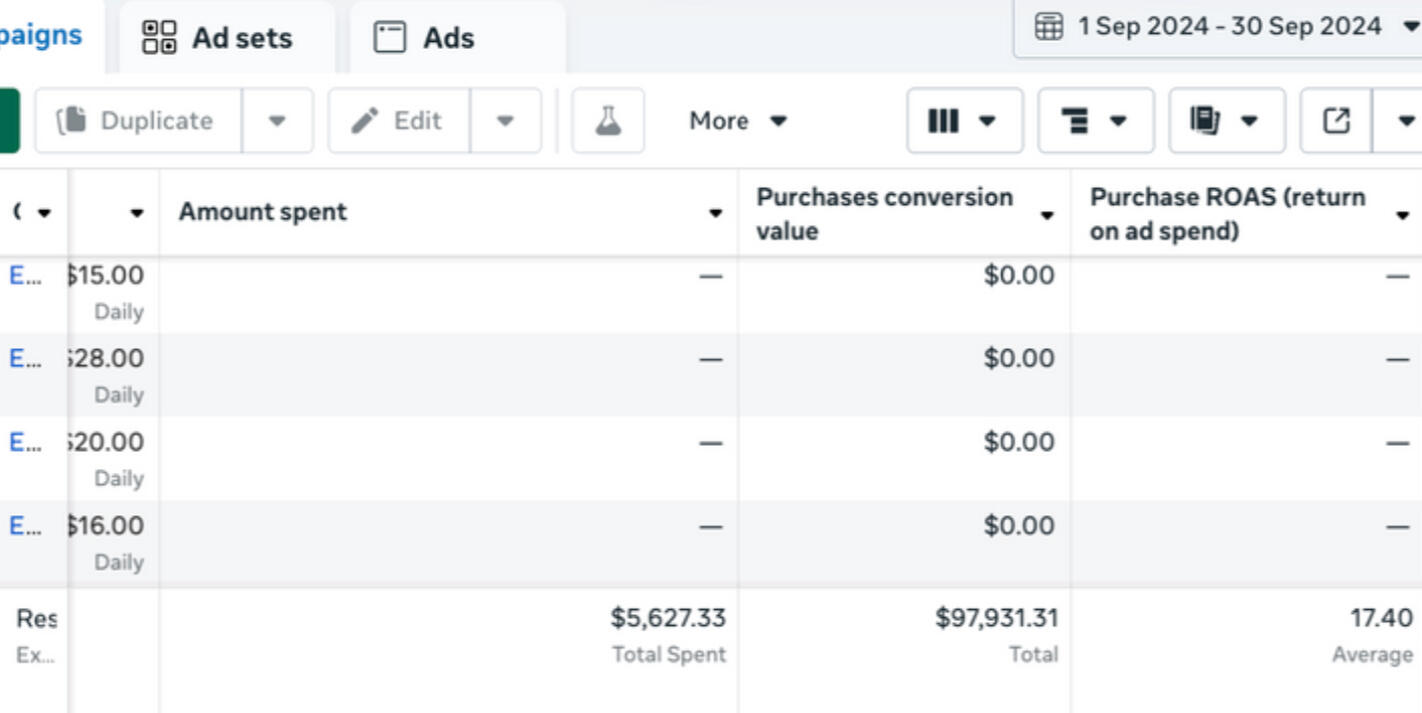1422x713 pixels.
Task: Click the Export share icon
Action: pyautogui.click(x=1336, y=121)
